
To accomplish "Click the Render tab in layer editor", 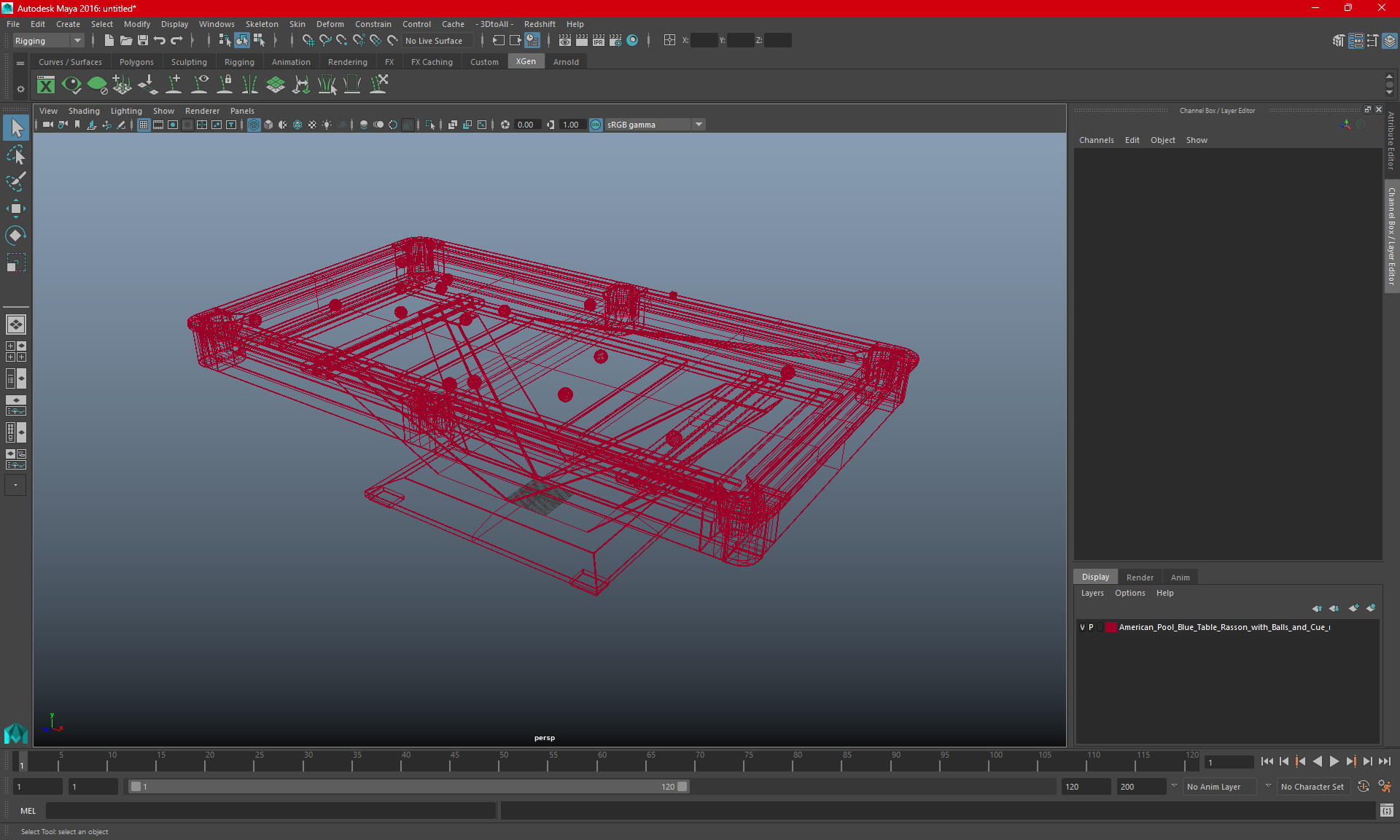I will pyautogui.click(x=1140, y=577).
